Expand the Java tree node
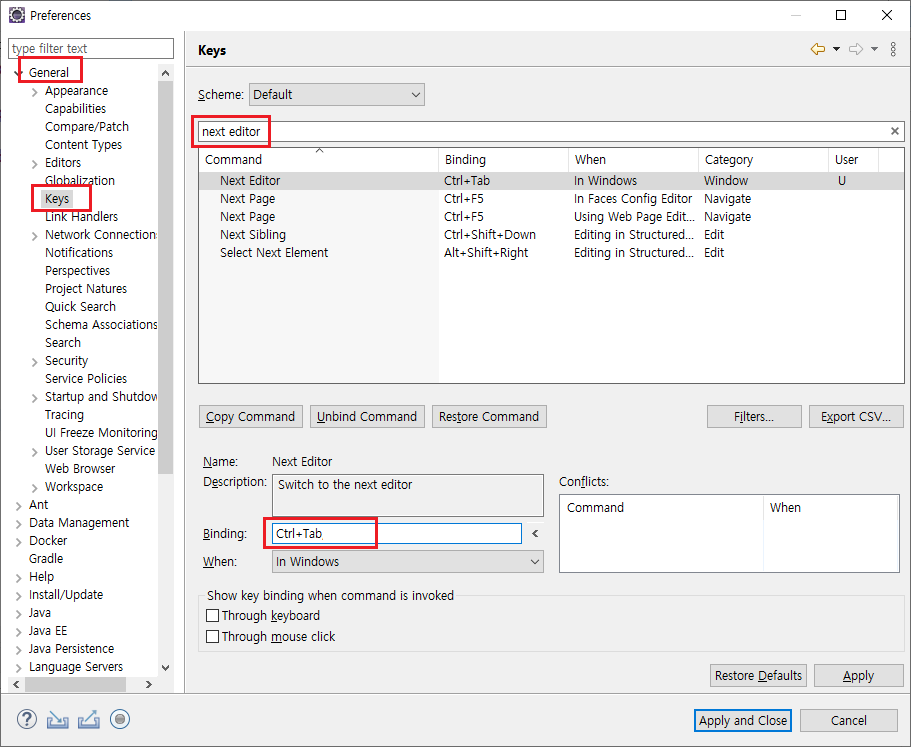Image resolution: width=911 pixels, height=747 pixels. coord(19,613)
